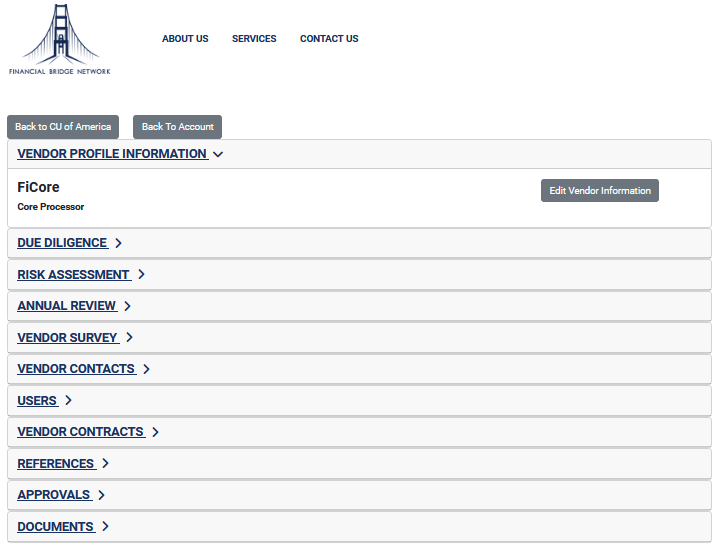The width and height of the screenshot is (717, 544).
Task: Go back to CU of America
Action: pos(63,127)
